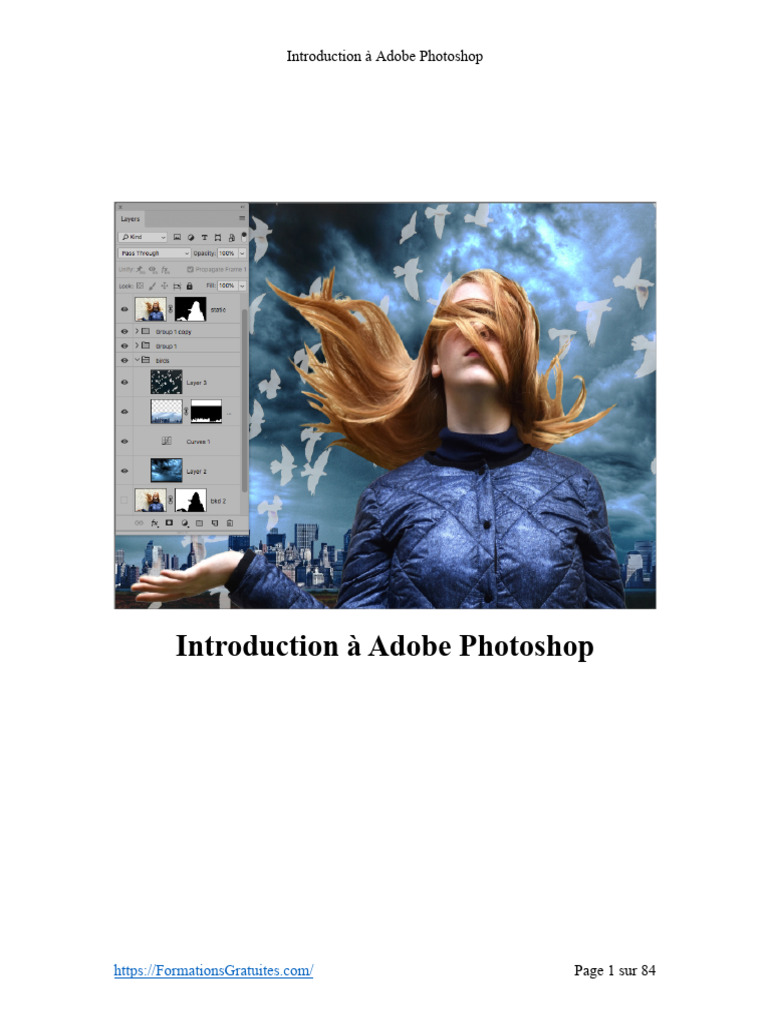Open the Fill dropdown arrow
The height and width of the screenshot is (1024, 768).
tap(242, 285)
